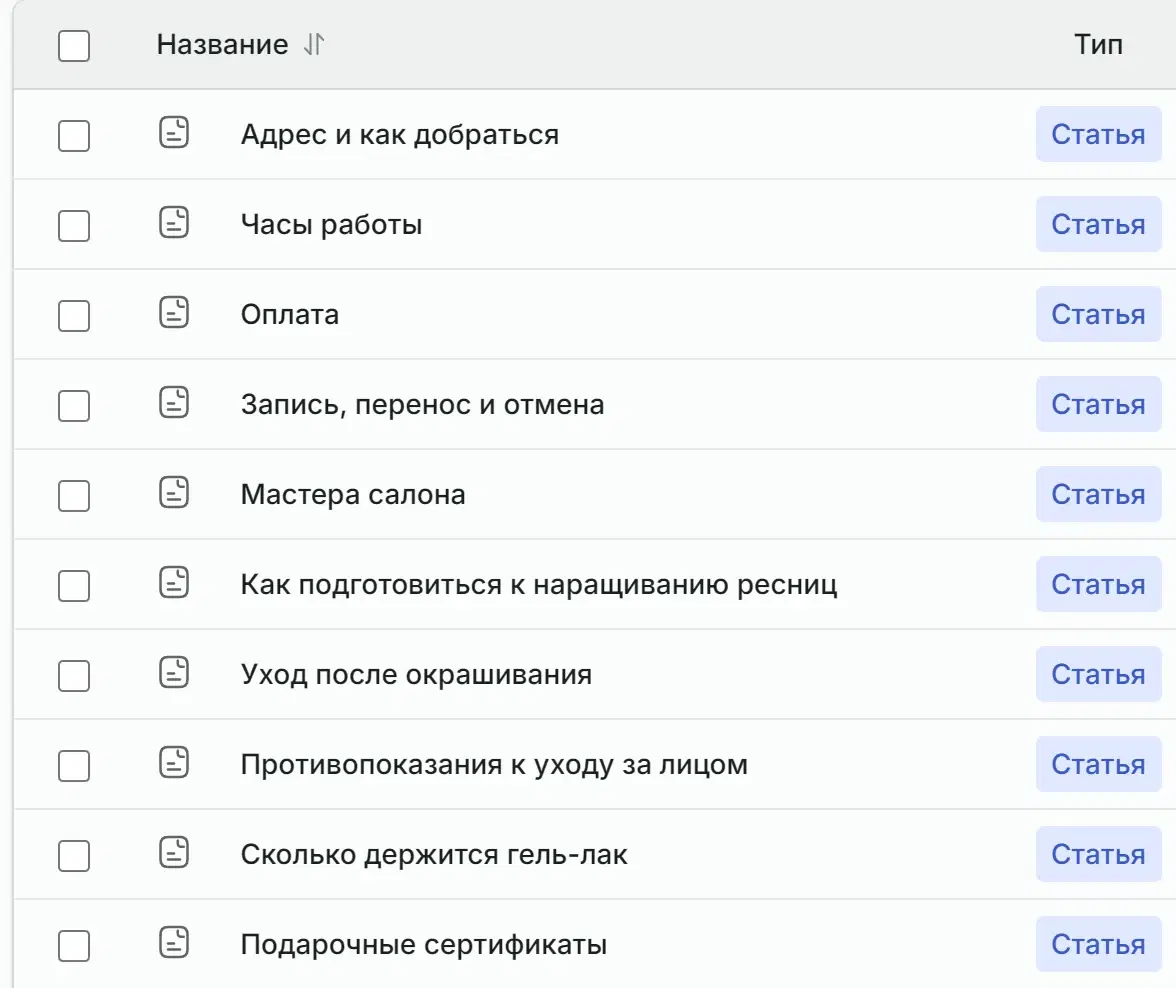The width and height of the screenshot is (1176, 988).
Task: Click the Название column header
Action: click(222, 44)
